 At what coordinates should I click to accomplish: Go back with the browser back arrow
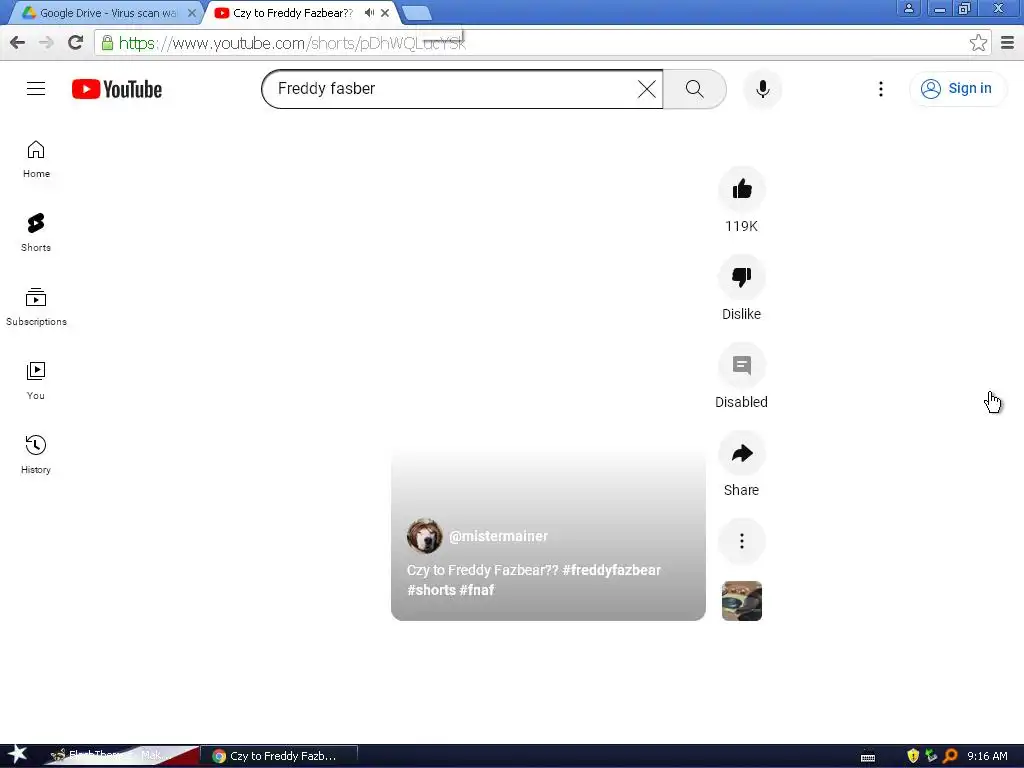click(x=18, y=43)
